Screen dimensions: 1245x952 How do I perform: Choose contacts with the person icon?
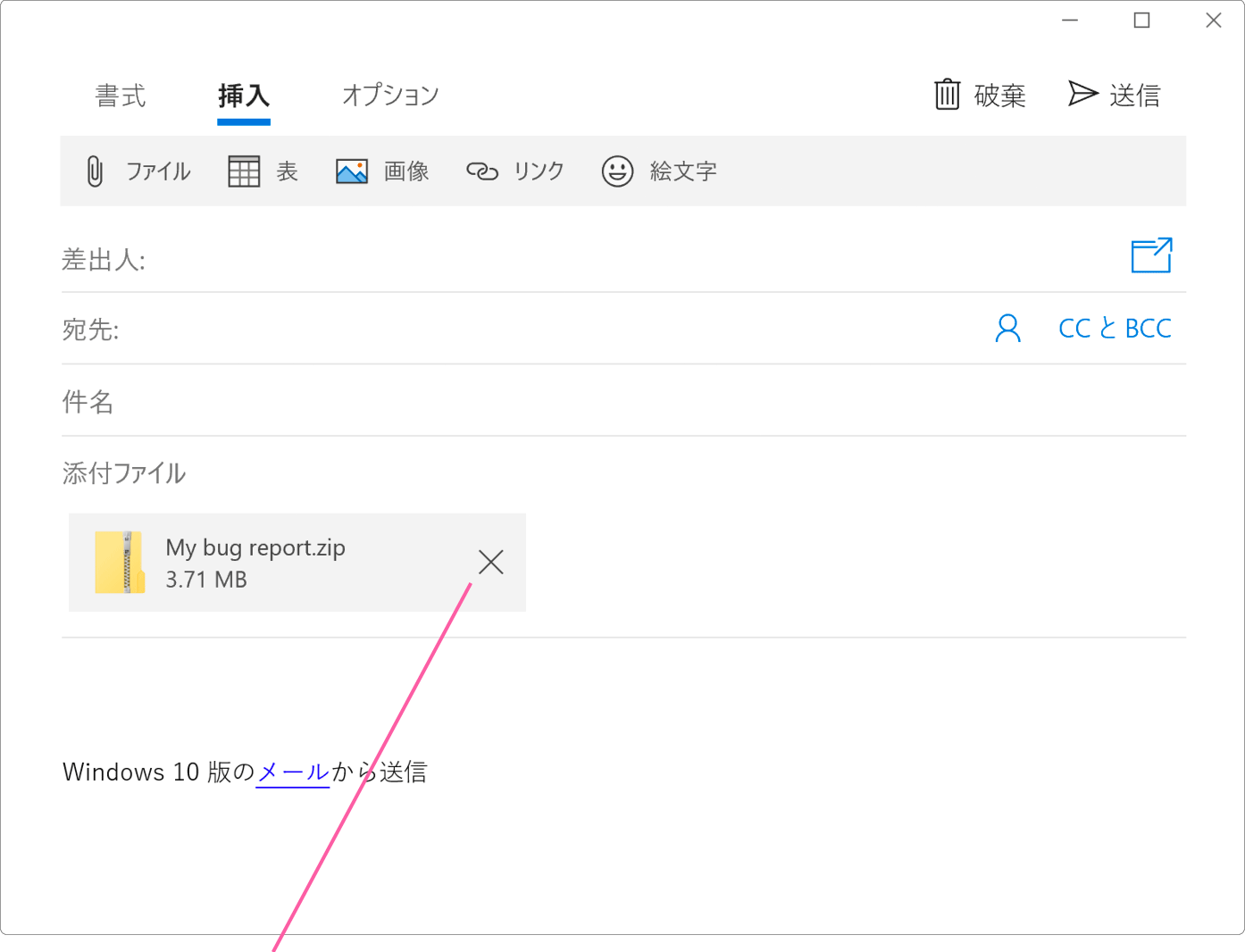tap(1007, 329)
